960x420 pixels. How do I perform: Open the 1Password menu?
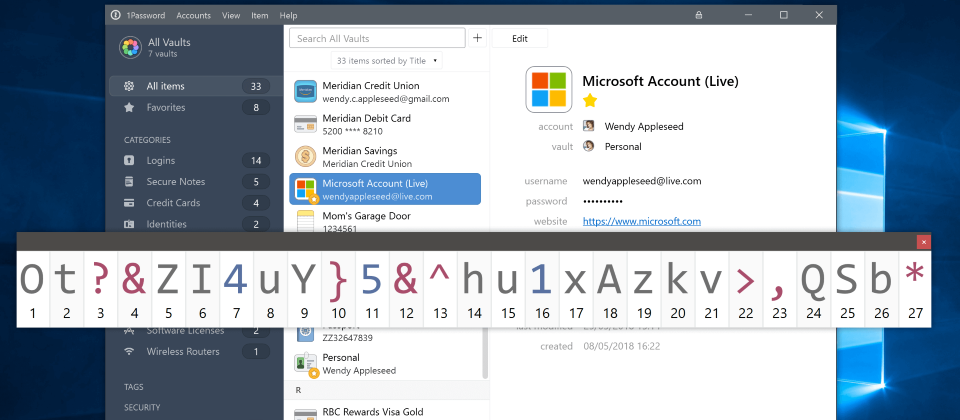145,15
